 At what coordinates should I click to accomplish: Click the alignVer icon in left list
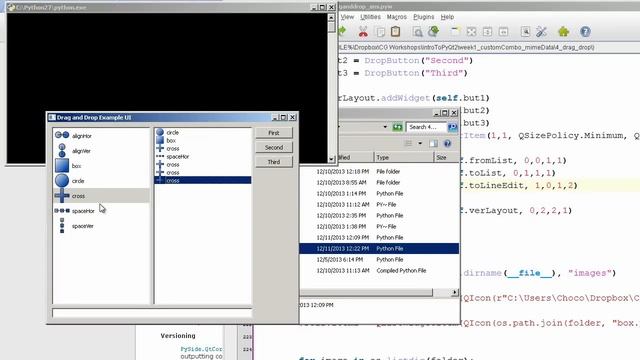[62, 150]
